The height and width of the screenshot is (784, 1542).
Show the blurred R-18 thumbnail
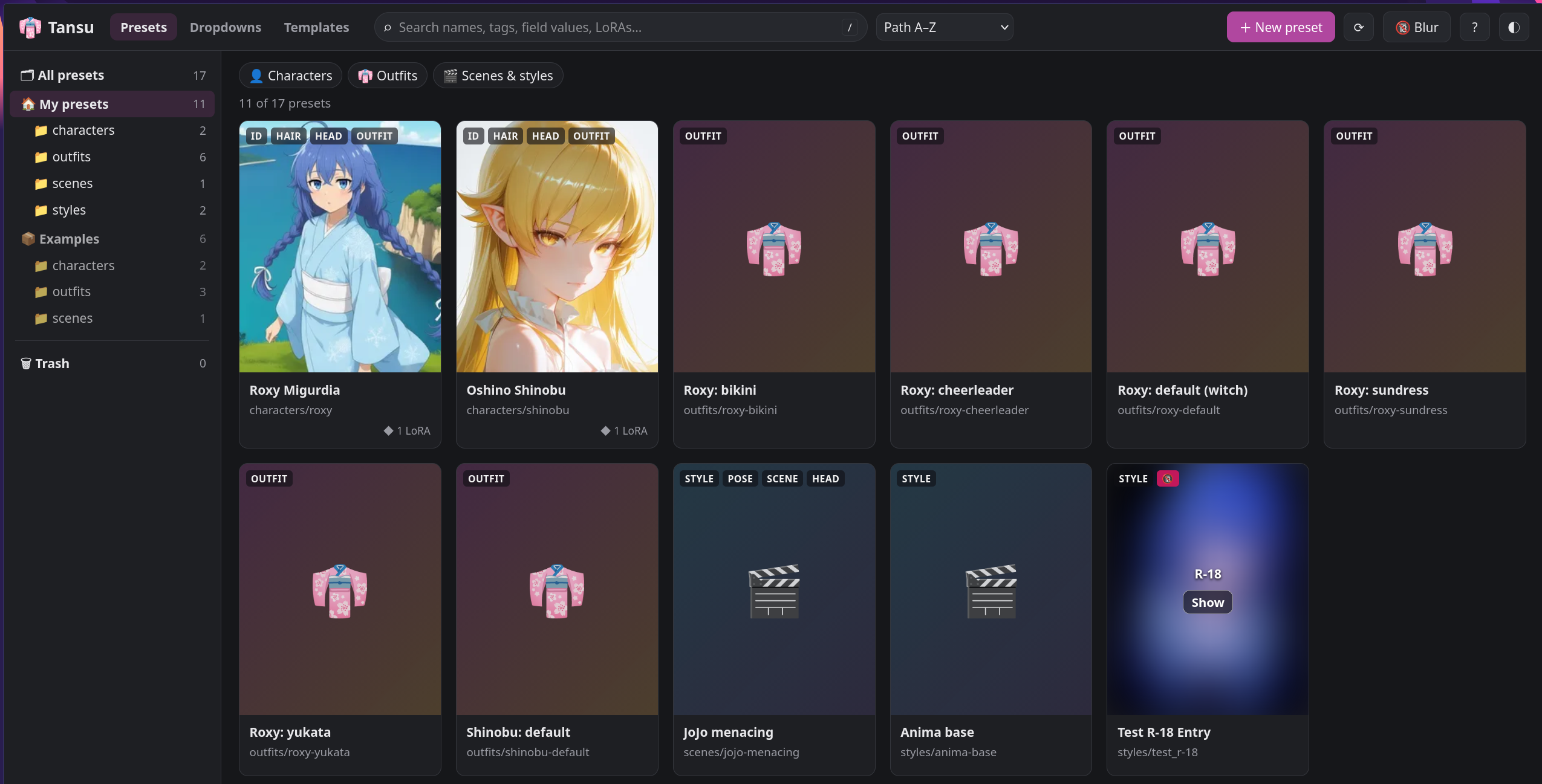coord(1207,602)
